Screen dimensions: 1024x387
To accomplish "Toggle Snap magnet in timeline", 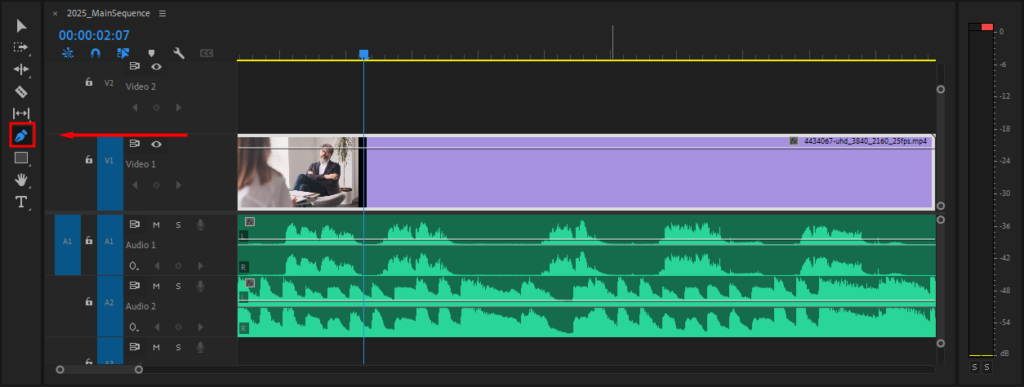I will tap(95, 53).
